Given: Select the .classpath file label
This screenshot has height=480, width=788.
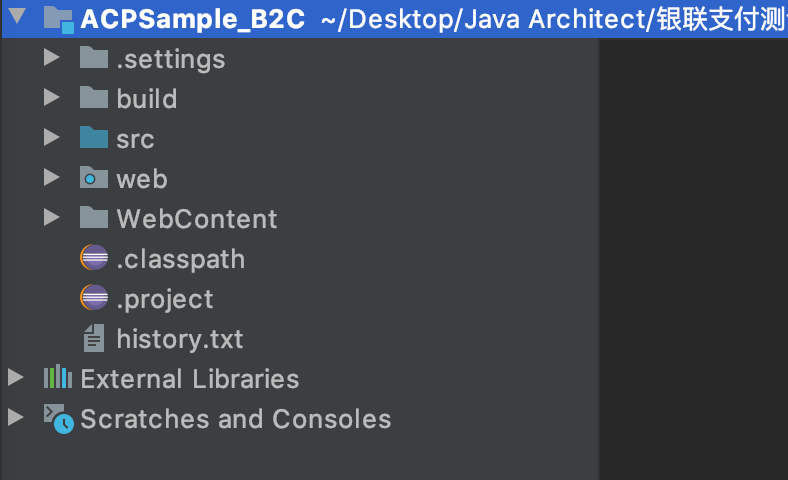Looking at the screenshot, I should (181, 259).
